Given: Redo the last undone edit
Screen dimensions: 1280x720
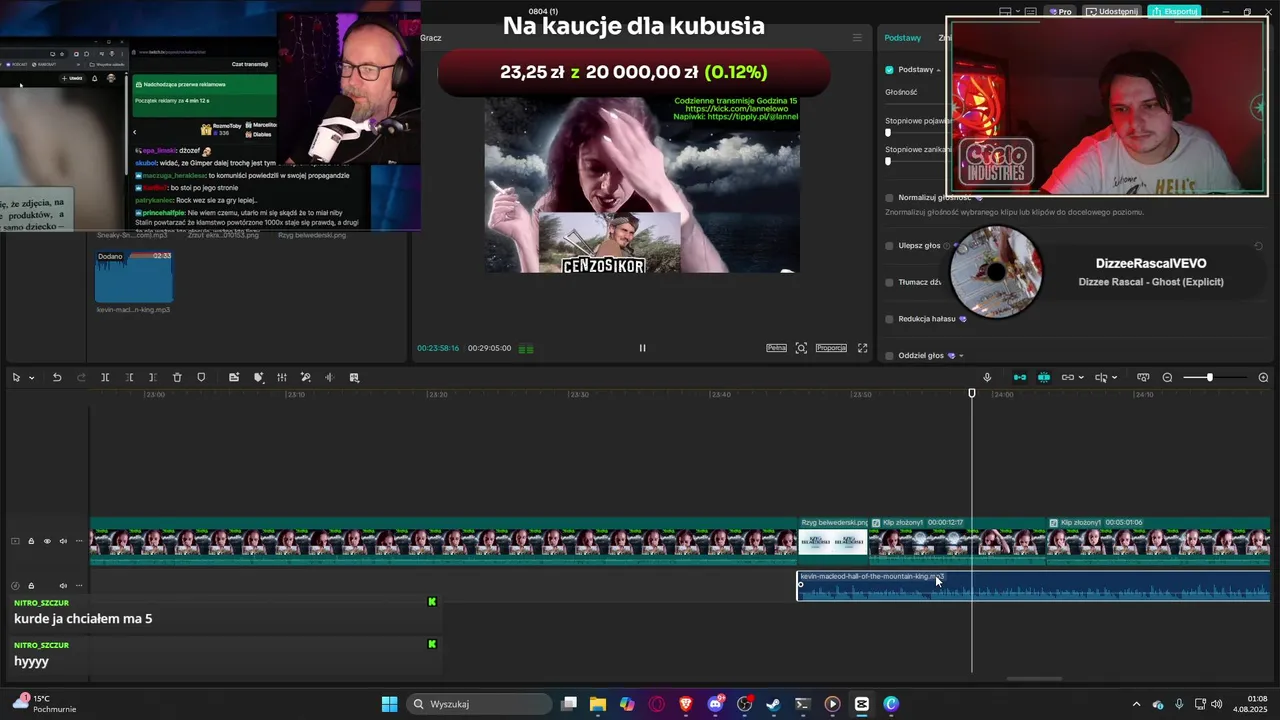Looking at the screenshot, I should pyautogui.click(x=81, y=377).
